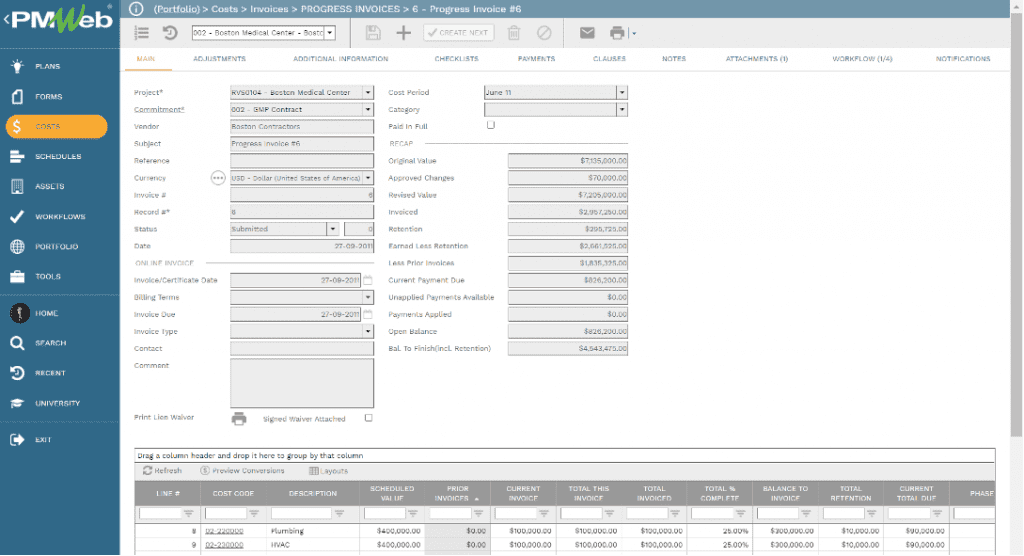This screenshot has width=1024, height=556.
Task: Click Refresh in the grid toolbar
Action: click(162, 470)
